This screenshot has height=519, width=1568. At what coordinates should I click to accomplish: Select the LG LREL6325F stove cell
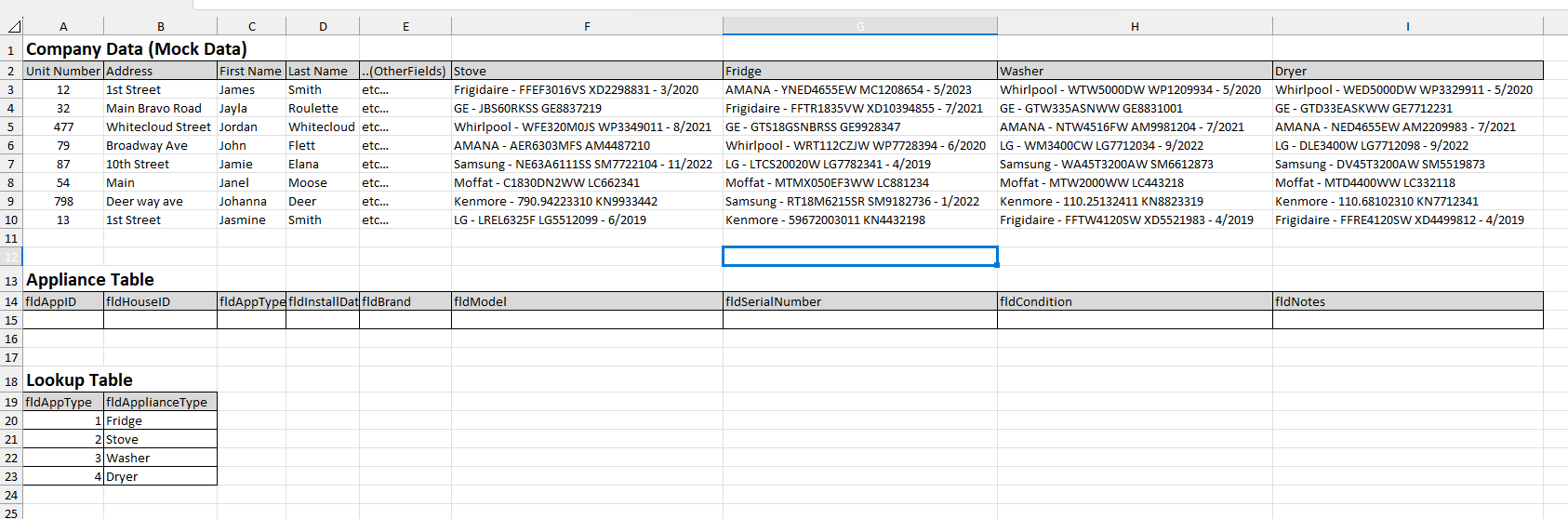587,220
